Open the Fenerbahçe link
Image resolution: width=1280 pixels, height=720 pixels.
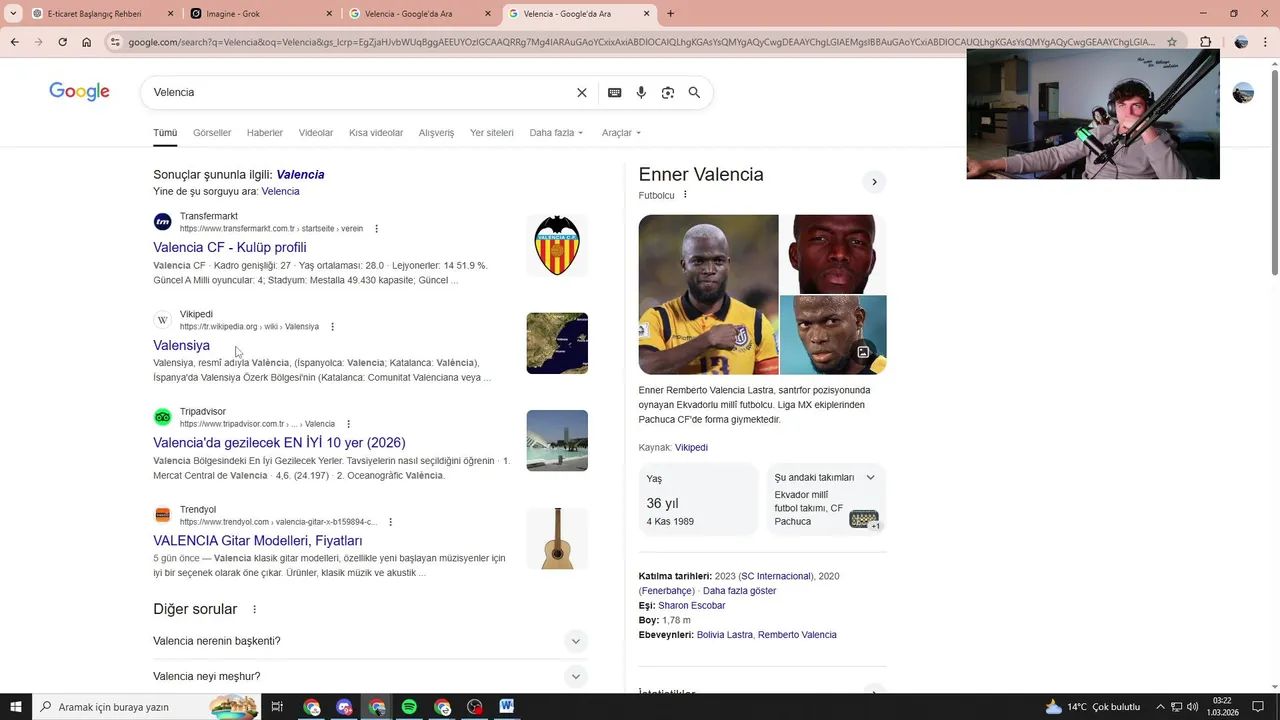coord(667,591)
